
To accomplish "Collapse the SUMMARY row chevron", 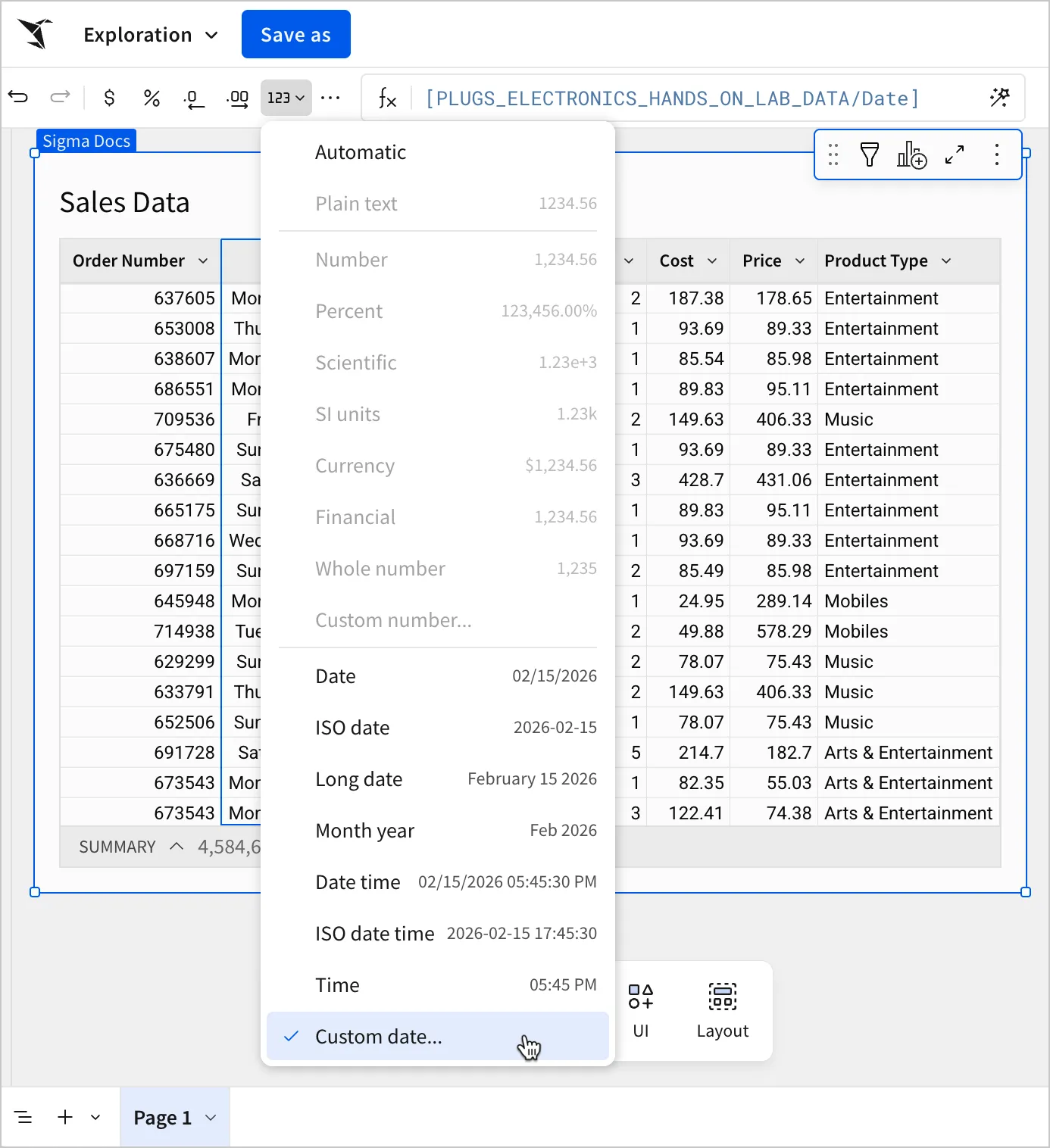I will click(177, 846).
